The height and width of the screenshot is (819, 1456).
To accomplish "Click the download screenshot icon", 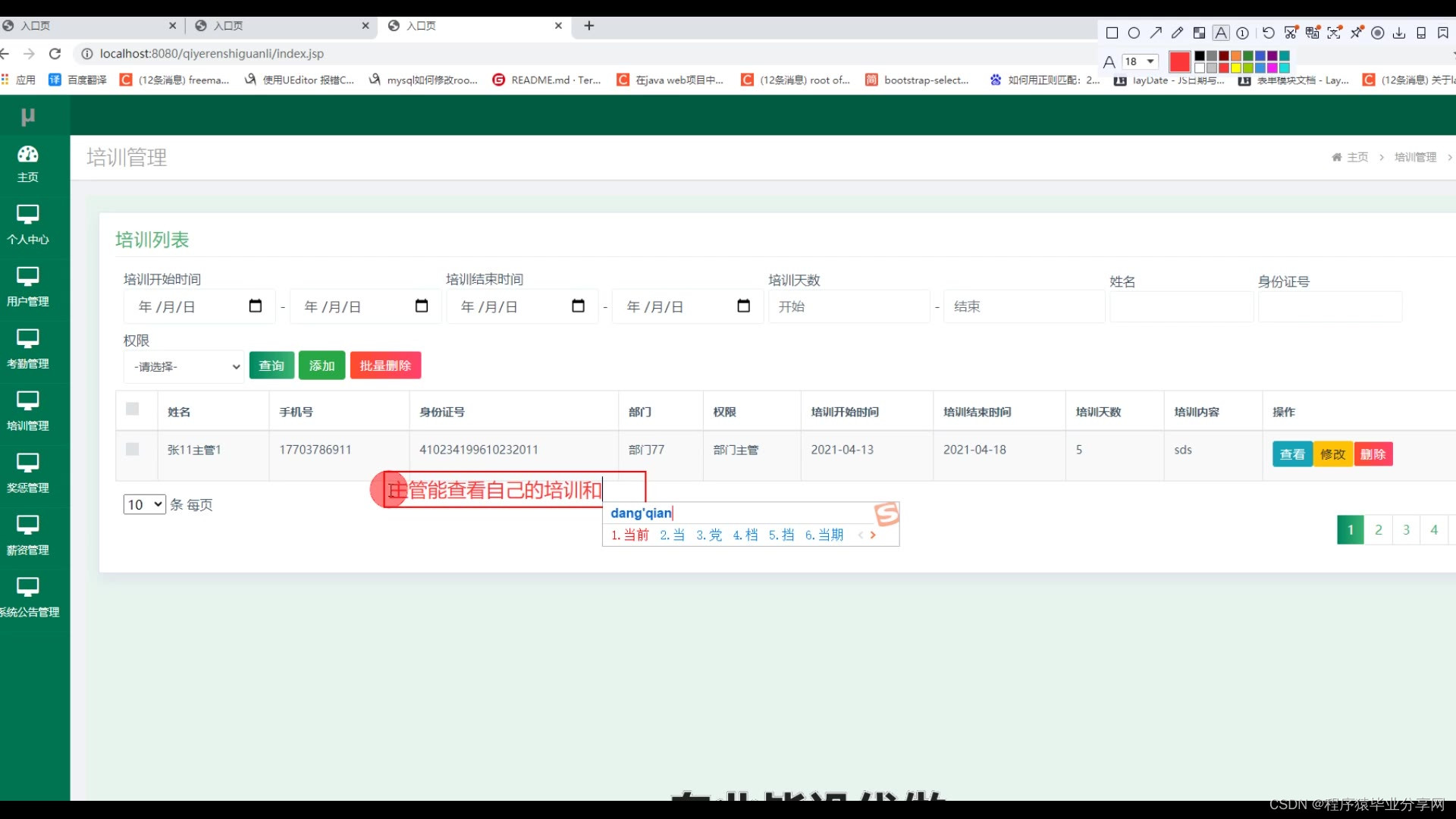I will (x=1399, y=33).
